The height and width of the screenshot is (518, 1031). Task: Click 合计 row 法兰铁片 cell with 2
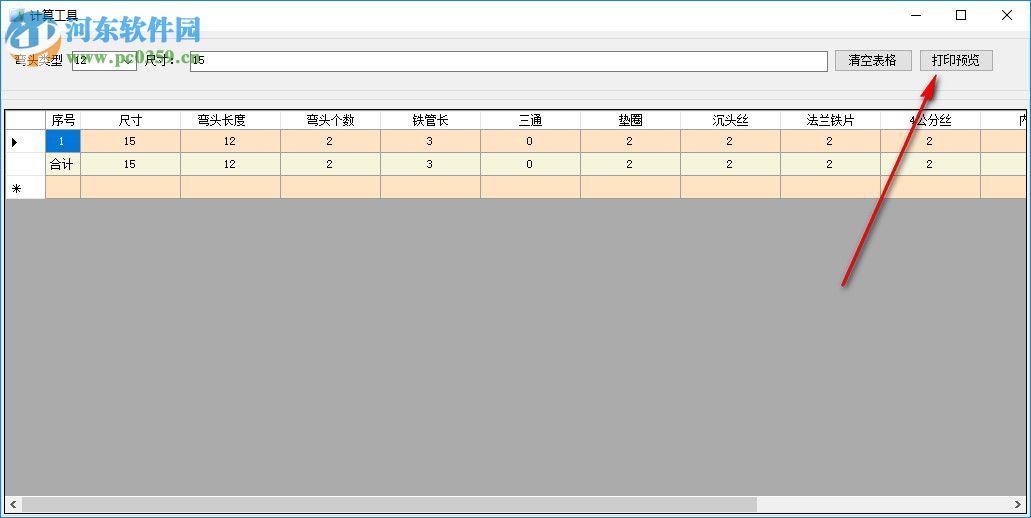tap(830, 164)
